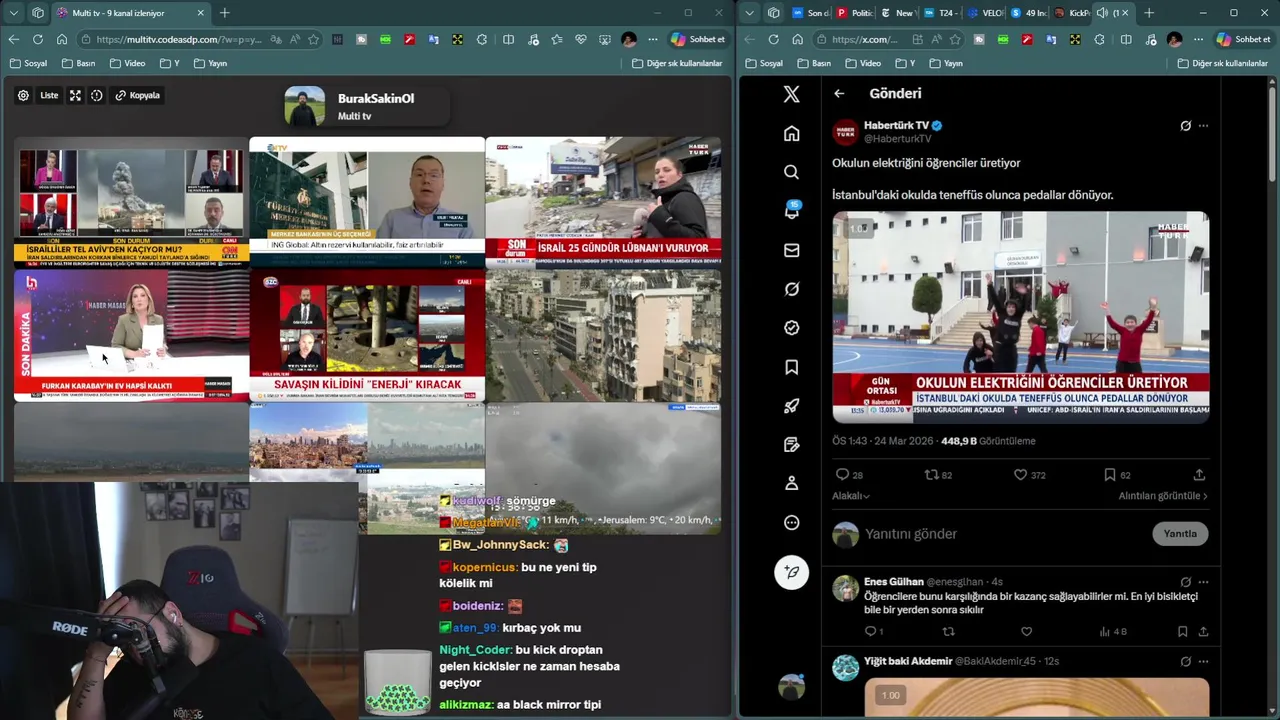Viewport: 1280px width, 720px height.
Task: Click the white compose post button
Action: (791, 572)
